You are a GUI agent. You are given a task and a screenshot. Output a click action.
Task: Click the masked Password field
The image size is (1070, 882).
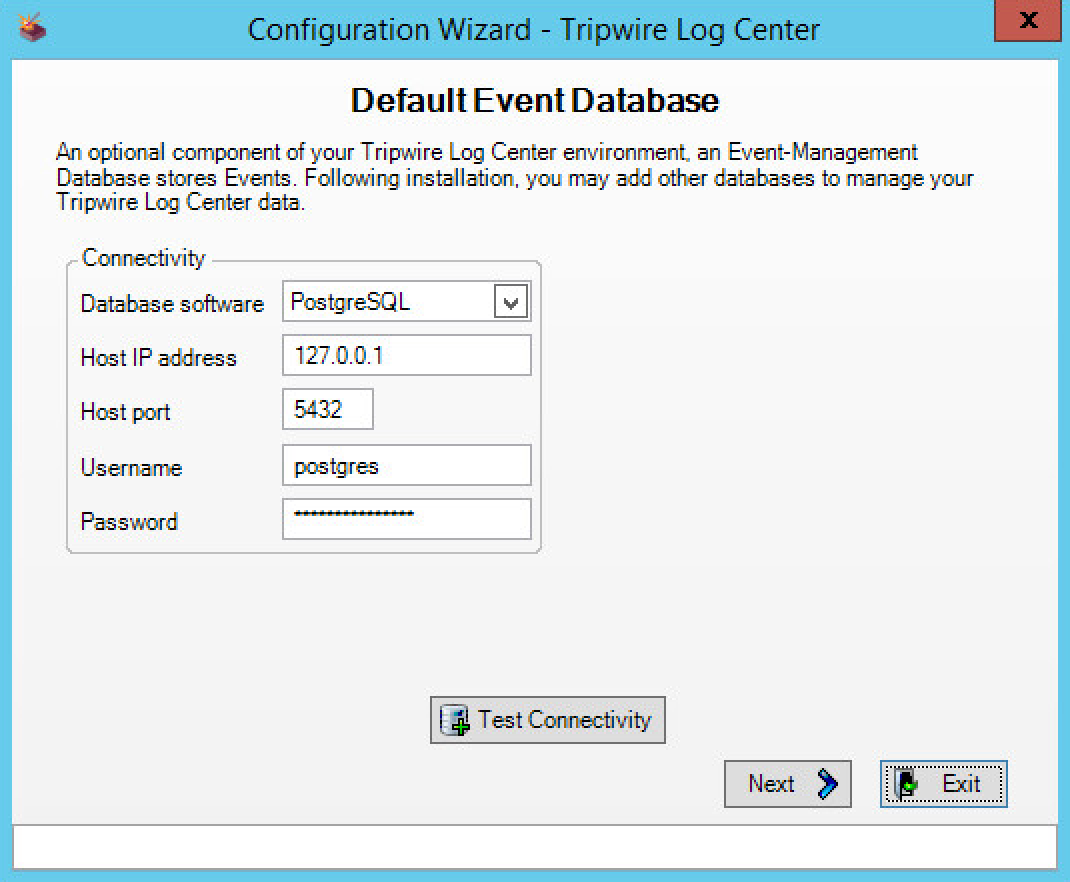(x=406, y=519)
